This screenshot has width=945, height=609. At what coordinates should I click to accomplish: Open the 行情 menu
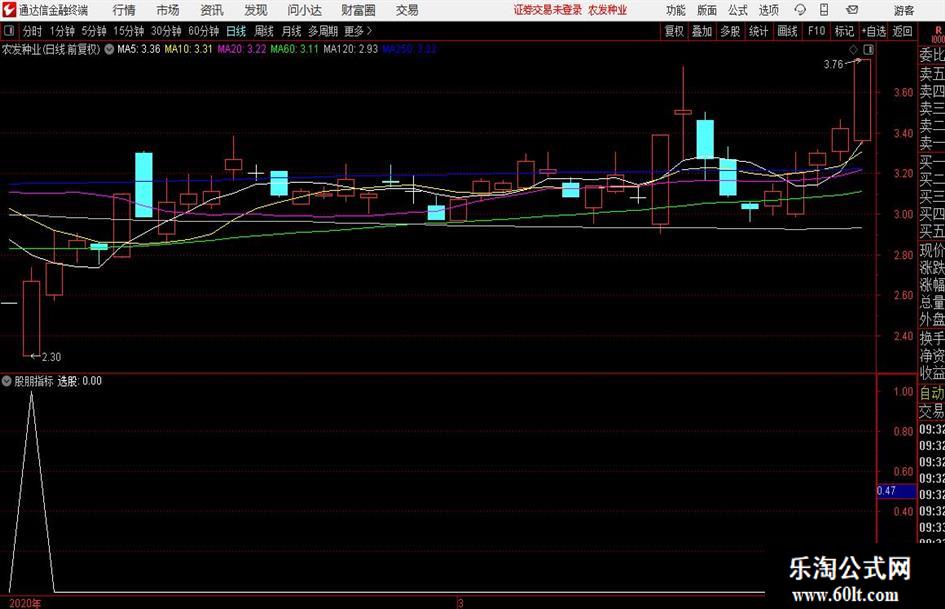124,10
